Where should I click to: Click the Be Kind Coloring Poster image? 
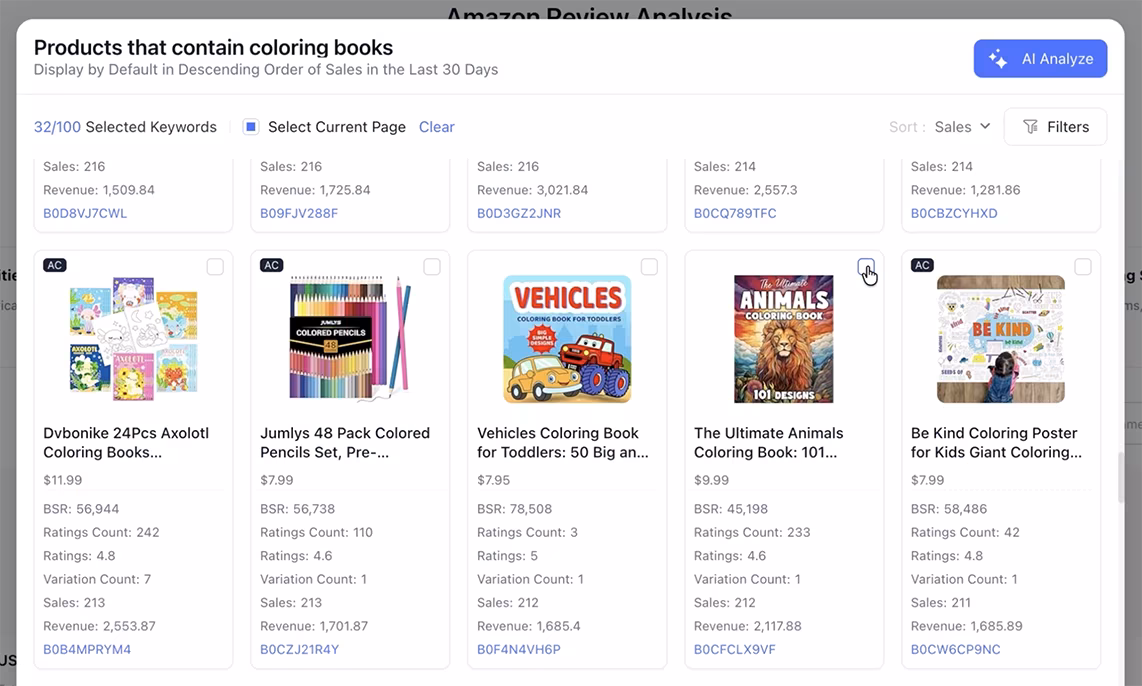[x=1000, y=339]
